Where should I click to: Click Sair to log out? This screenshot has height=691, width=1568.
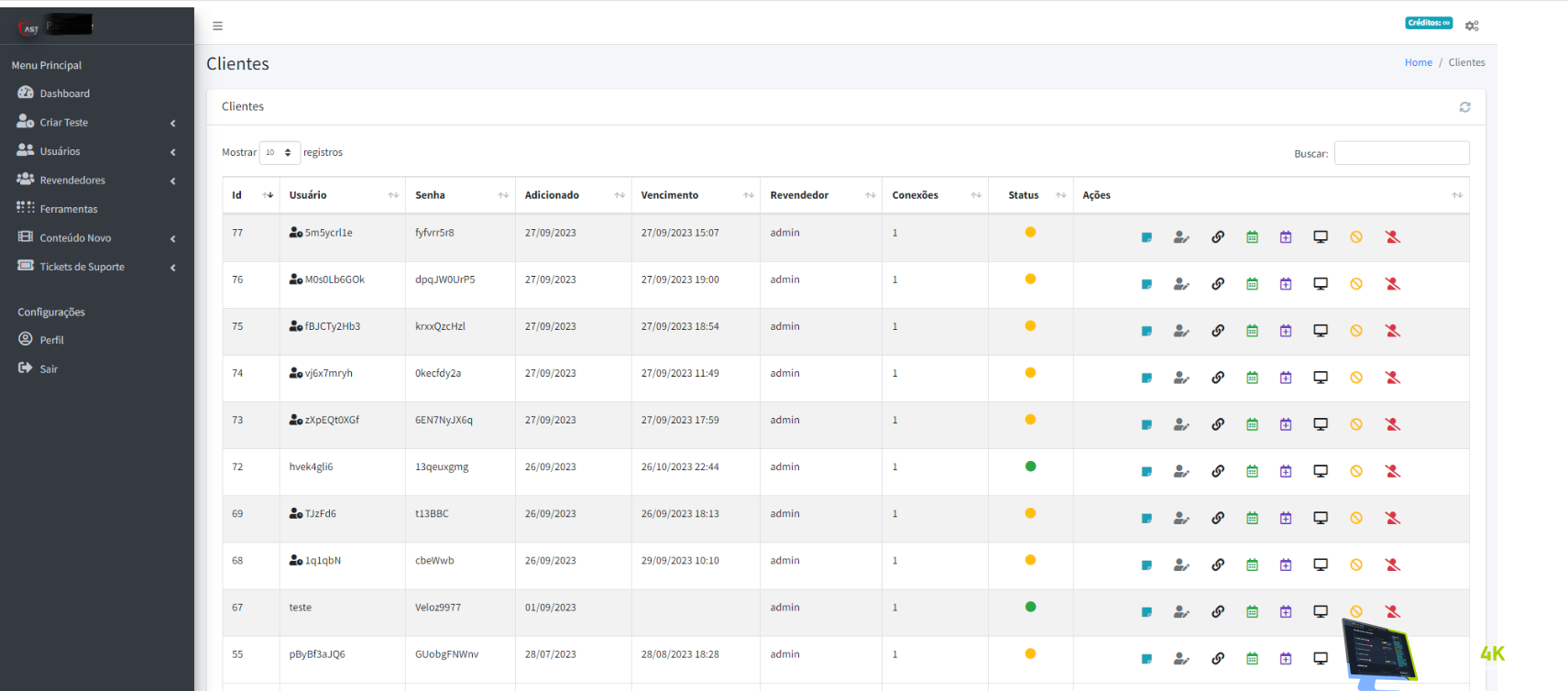(49, 369)
